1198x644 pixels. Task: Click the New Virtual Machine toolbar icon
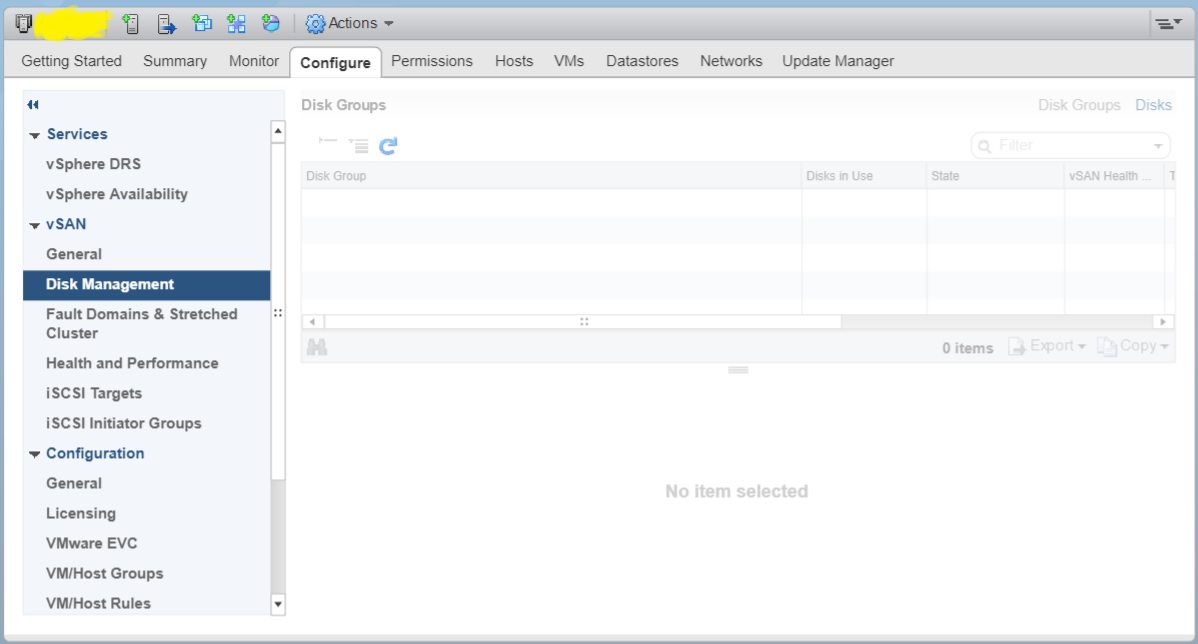pyautogui.click(x=201, y=23)
